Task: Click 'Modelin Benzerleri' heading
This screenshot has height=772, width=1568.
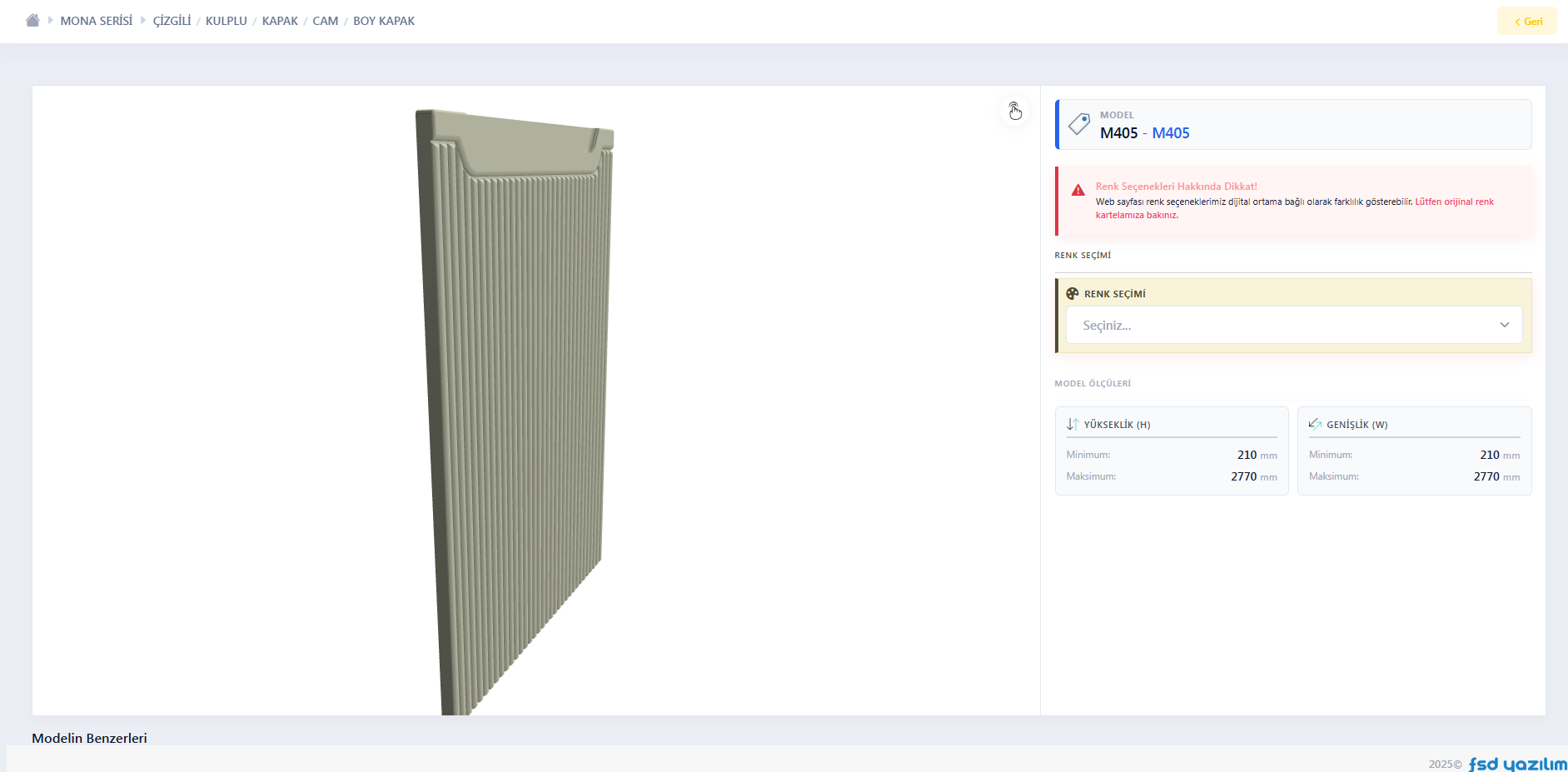Action: point(89,738)
